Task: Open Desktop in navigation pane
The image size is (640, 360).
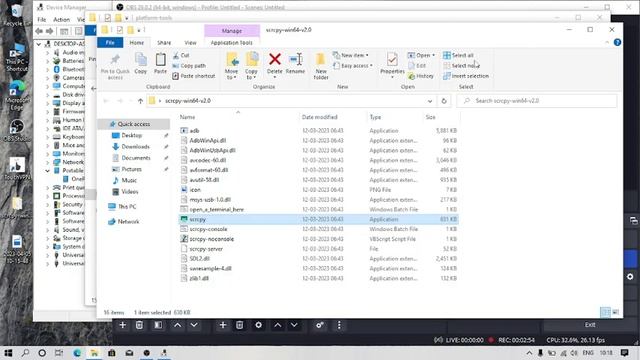Action: point(131,135)
